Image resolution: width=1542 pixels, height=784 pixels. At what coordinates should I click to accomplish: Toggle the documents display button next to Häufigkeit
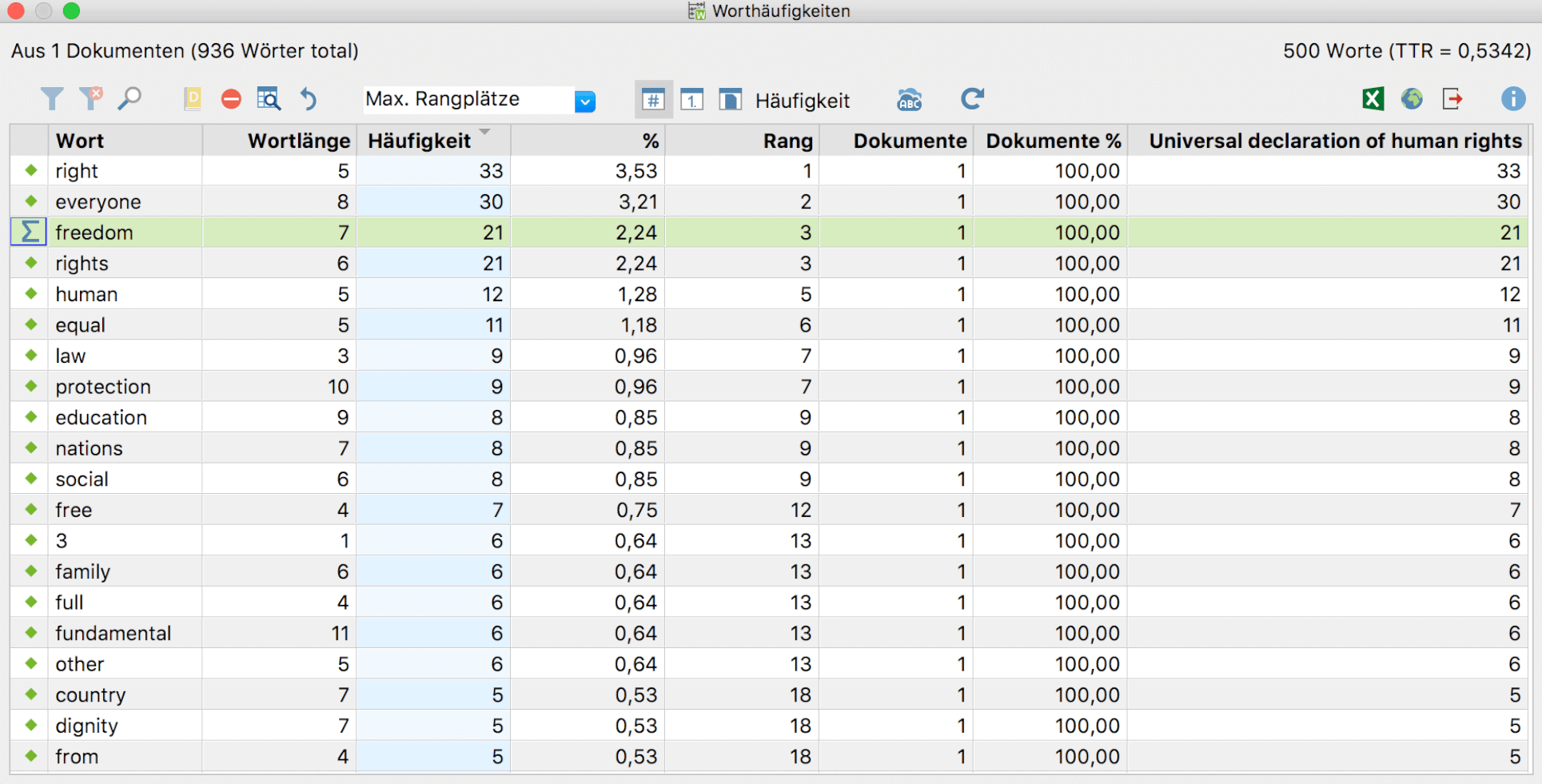[730, 100]
